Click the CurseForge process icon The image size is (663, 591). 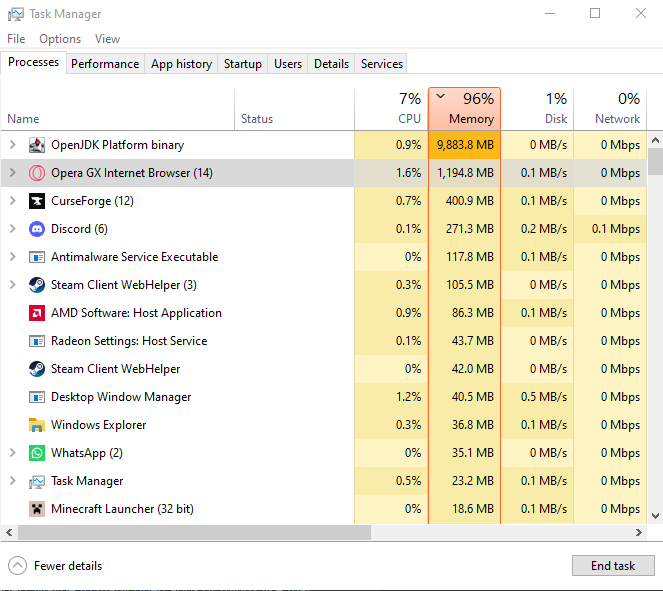coord(37,201)
